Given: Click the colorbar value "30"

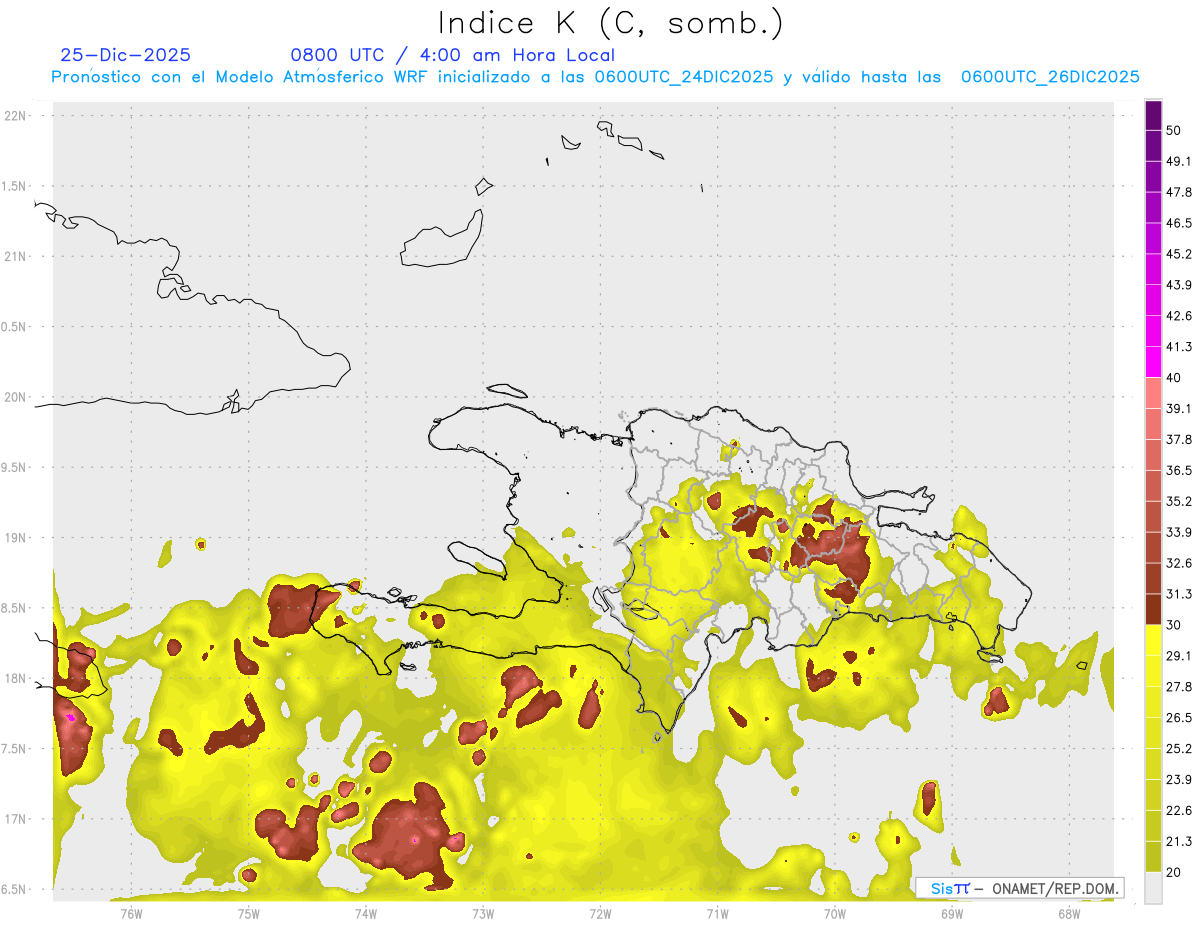Looking at the screenshot, I should click(1173, 625).
